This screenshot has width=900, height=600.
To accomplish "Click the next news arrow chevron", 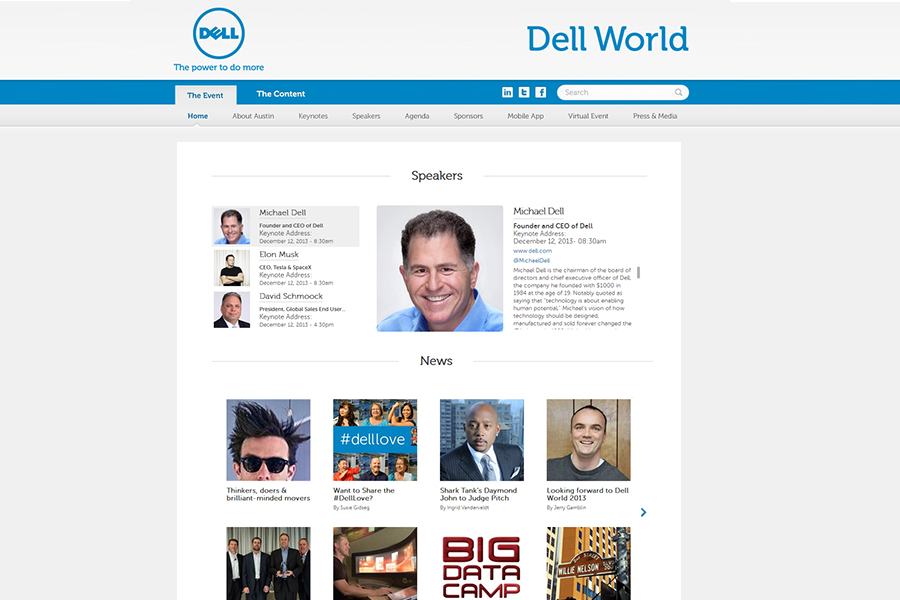I will 643,512.
